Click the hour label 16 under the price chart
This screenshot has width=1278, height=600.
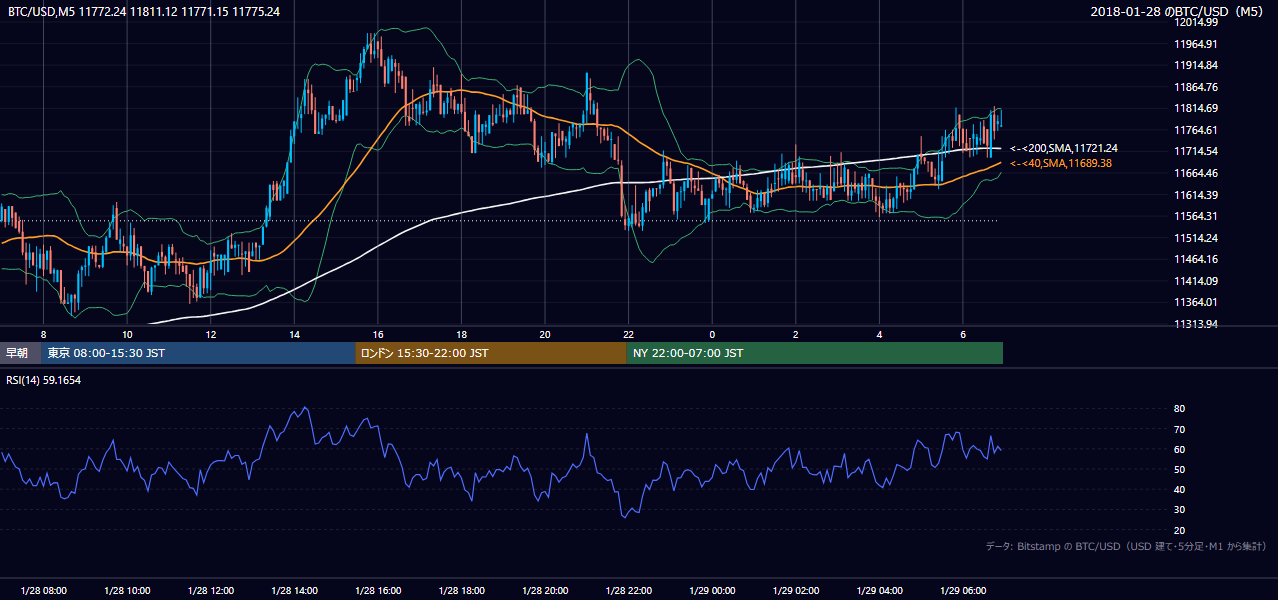tap(377, 334)
